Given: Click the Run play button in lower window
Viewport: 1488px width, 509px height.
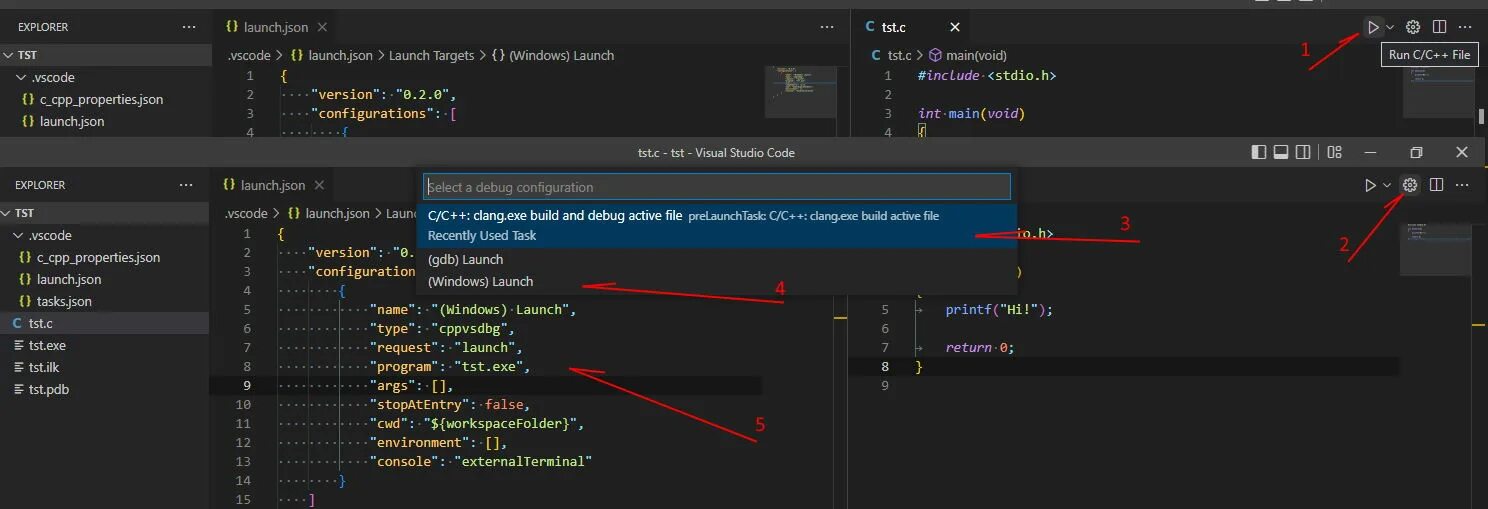Looking at the screenshot, I should click(x=1370, y=185).
